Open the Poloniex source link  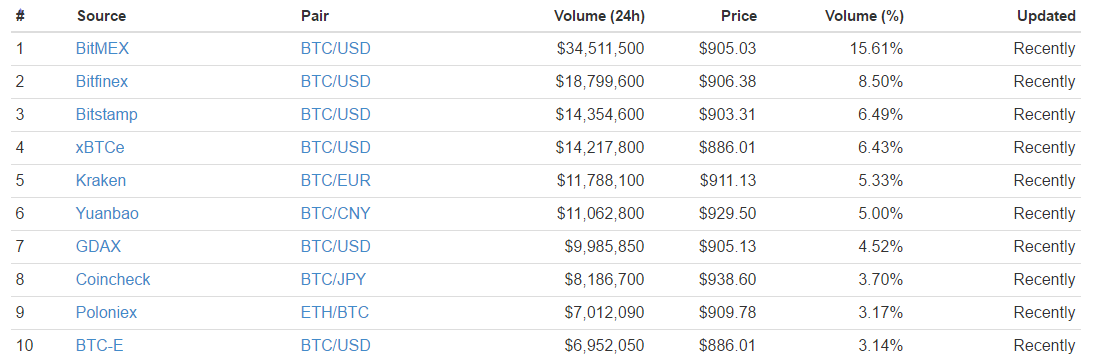tap(107, 313)
